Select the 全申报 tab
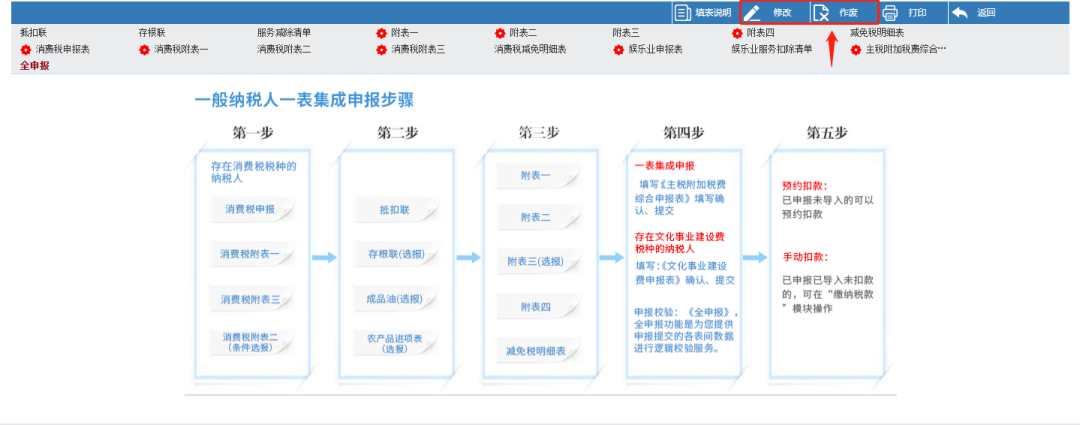The image size is (1080, 425). tap(34, 66)
